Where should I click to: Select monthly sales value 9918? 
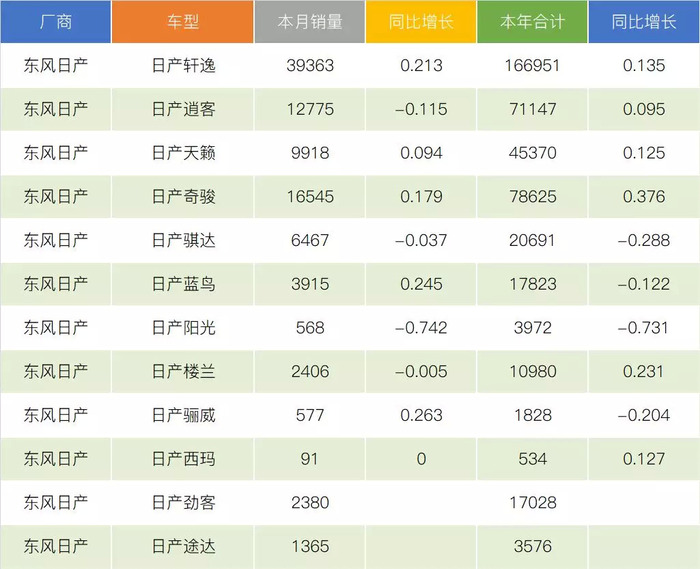coord(310,153)
